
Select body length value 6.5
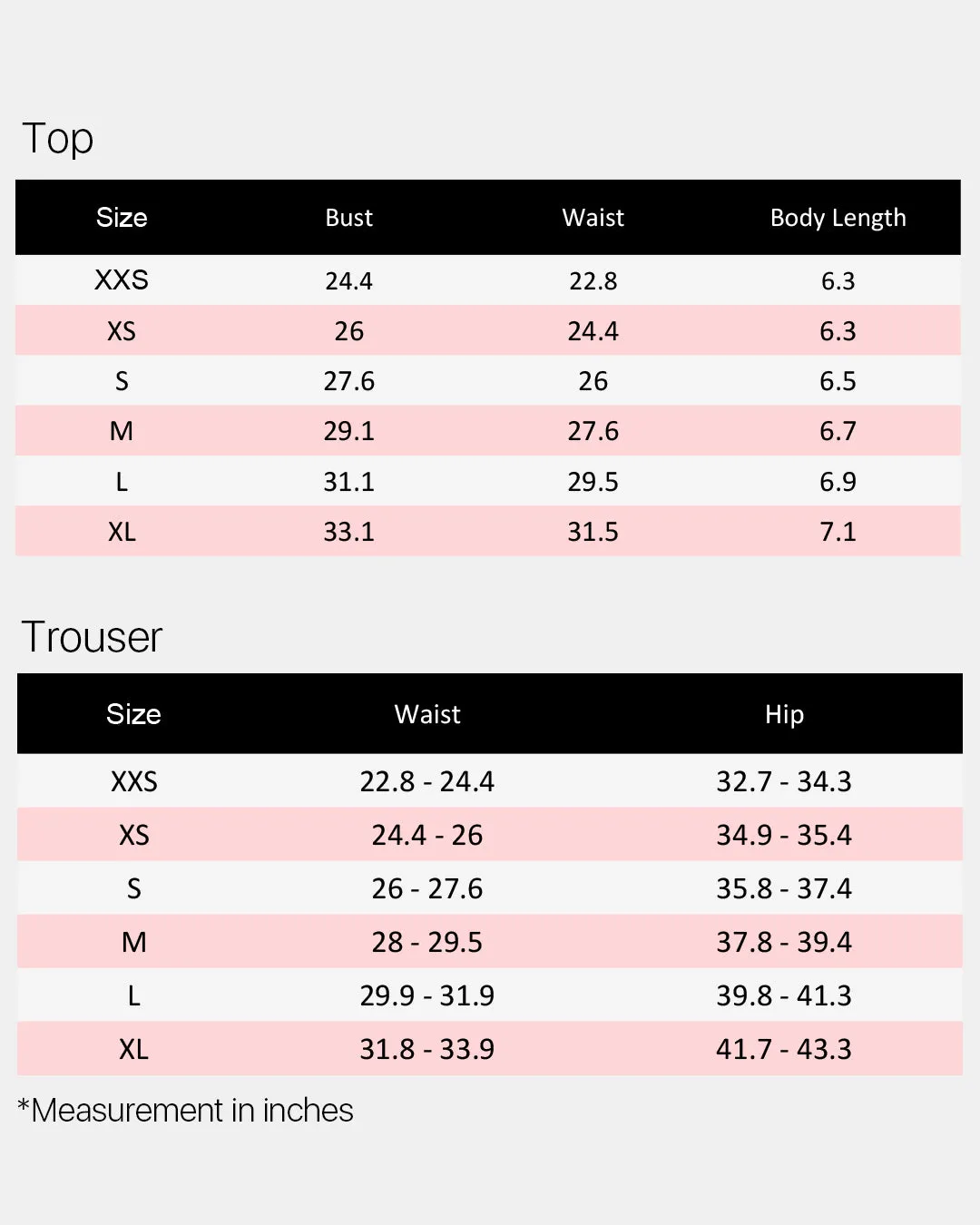click(x=838, y=381)
